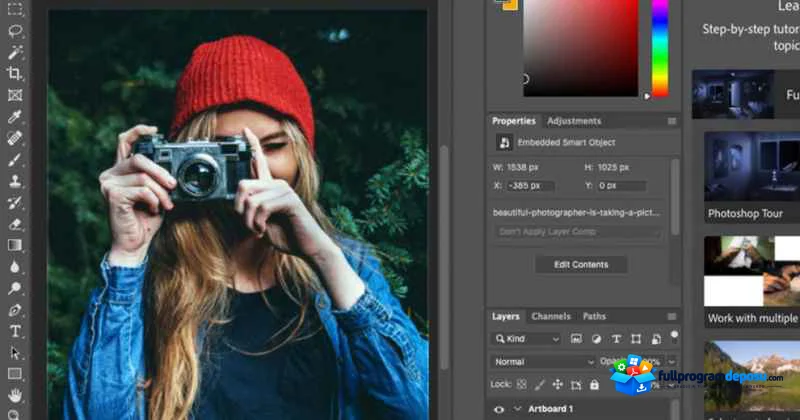Click the X position input field
Screen dimensions: 800x420
pos(530,186)
